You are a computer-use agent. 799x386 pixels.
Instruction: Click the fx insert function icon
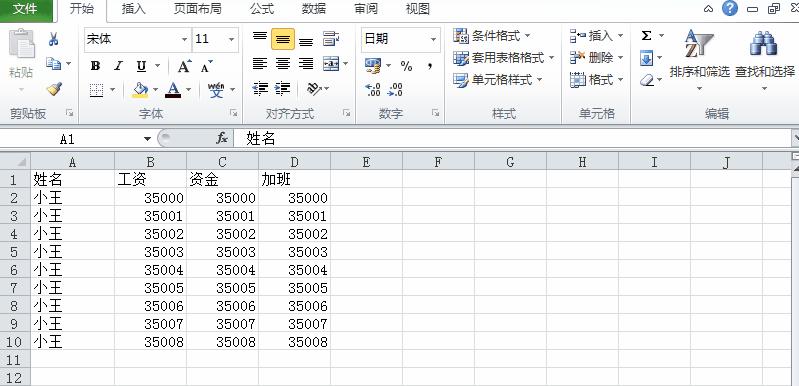click(x=222, y=138)
